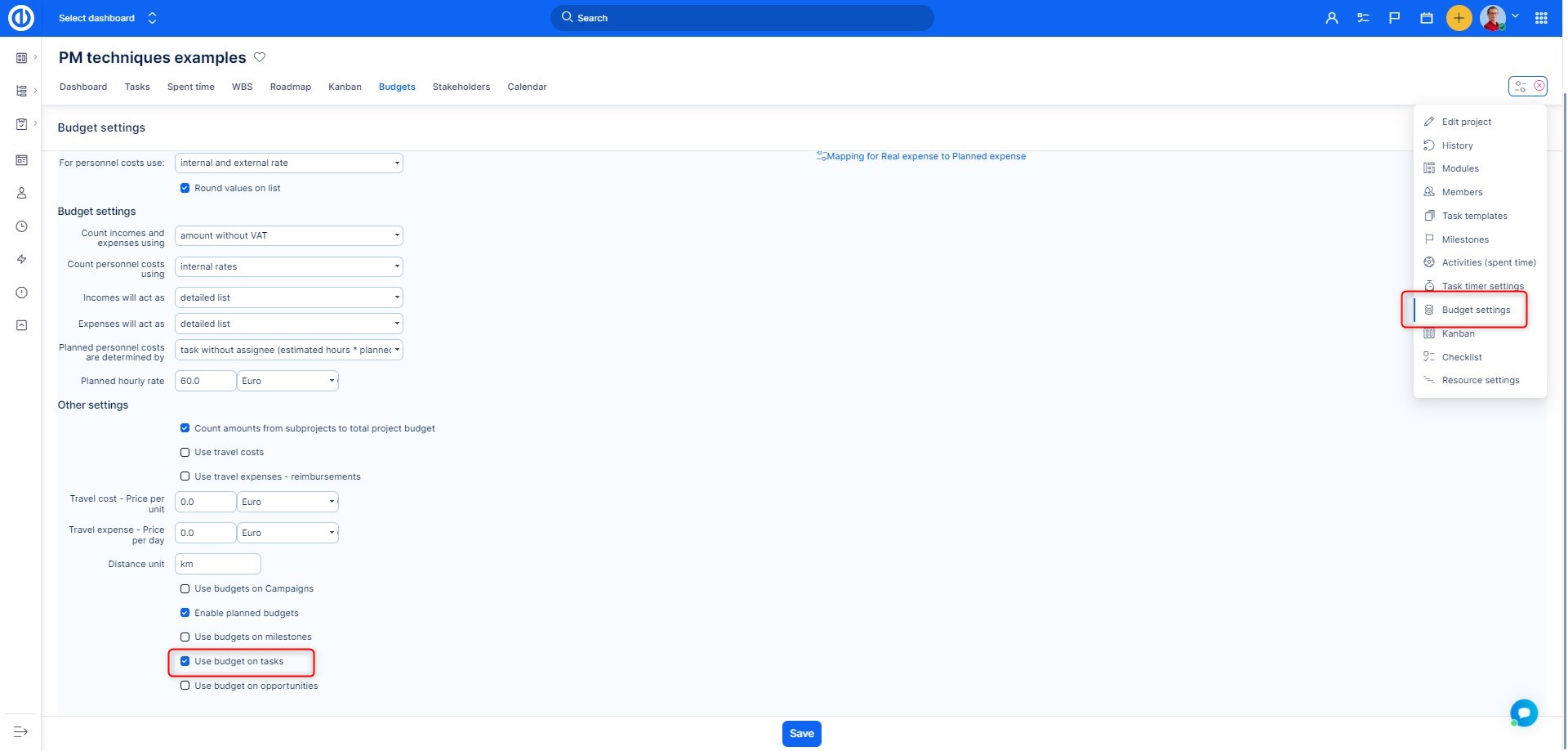This screenshot has width=1568, height=751.
Task: Open the apps grid menu icon
Action: tap(1541, 18)
